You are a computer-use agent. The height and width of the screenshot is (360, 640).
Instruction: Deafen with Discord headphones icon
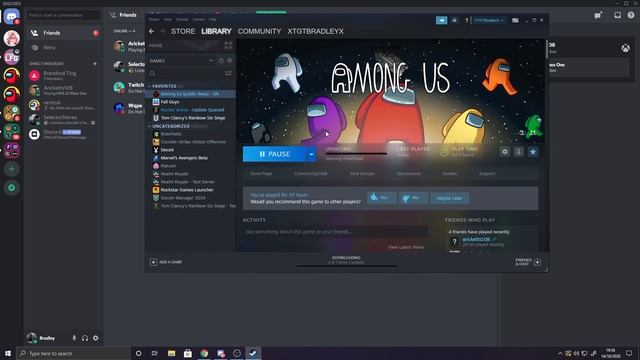pyautogui.click(x=85, y=338)
